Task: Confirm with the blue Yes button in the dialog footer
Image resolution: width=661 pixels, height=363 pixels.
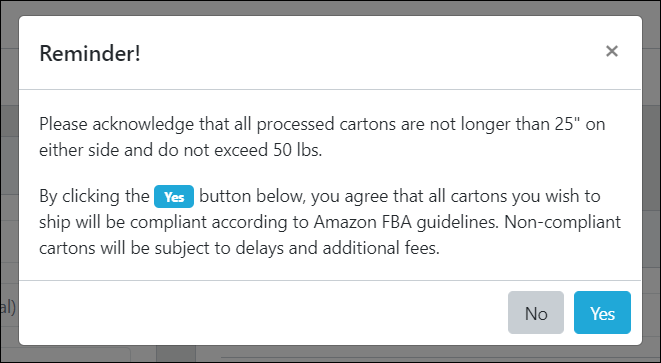Action: pyautogui.click(x=602, y=312)
